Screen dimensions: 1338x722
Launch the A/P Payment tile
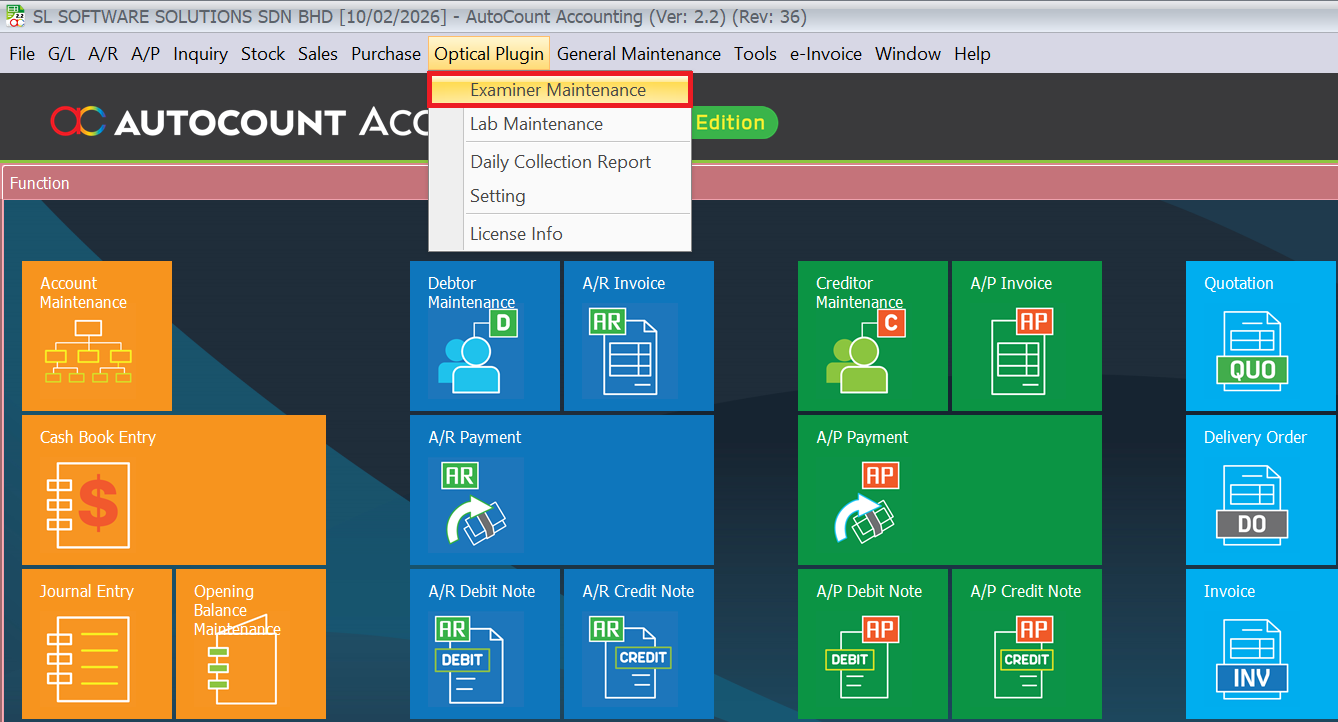click(x=949, y=490)
